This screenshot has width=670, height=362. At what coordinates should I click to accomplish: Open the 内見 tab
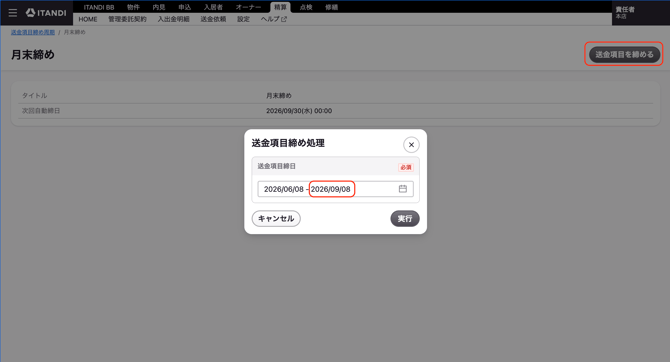[x=159, y=7]
